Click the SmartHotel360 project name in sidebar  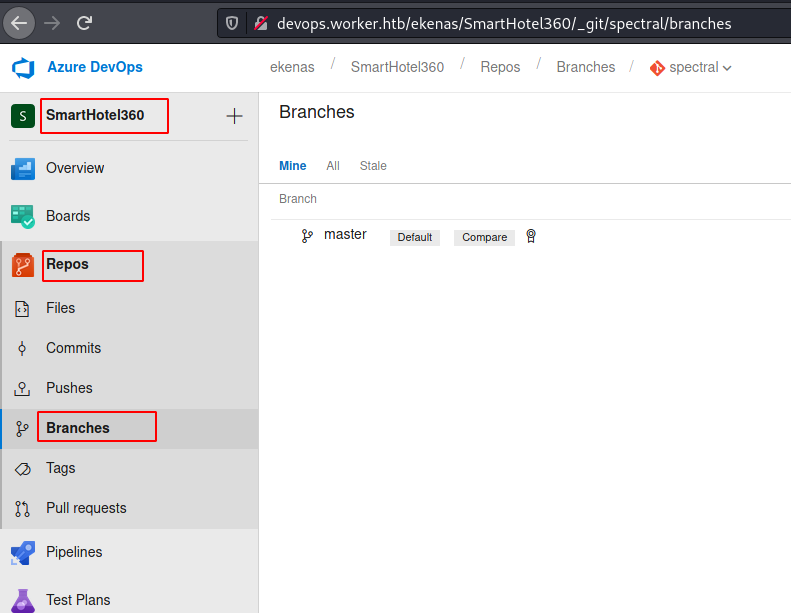pos(95,115)
